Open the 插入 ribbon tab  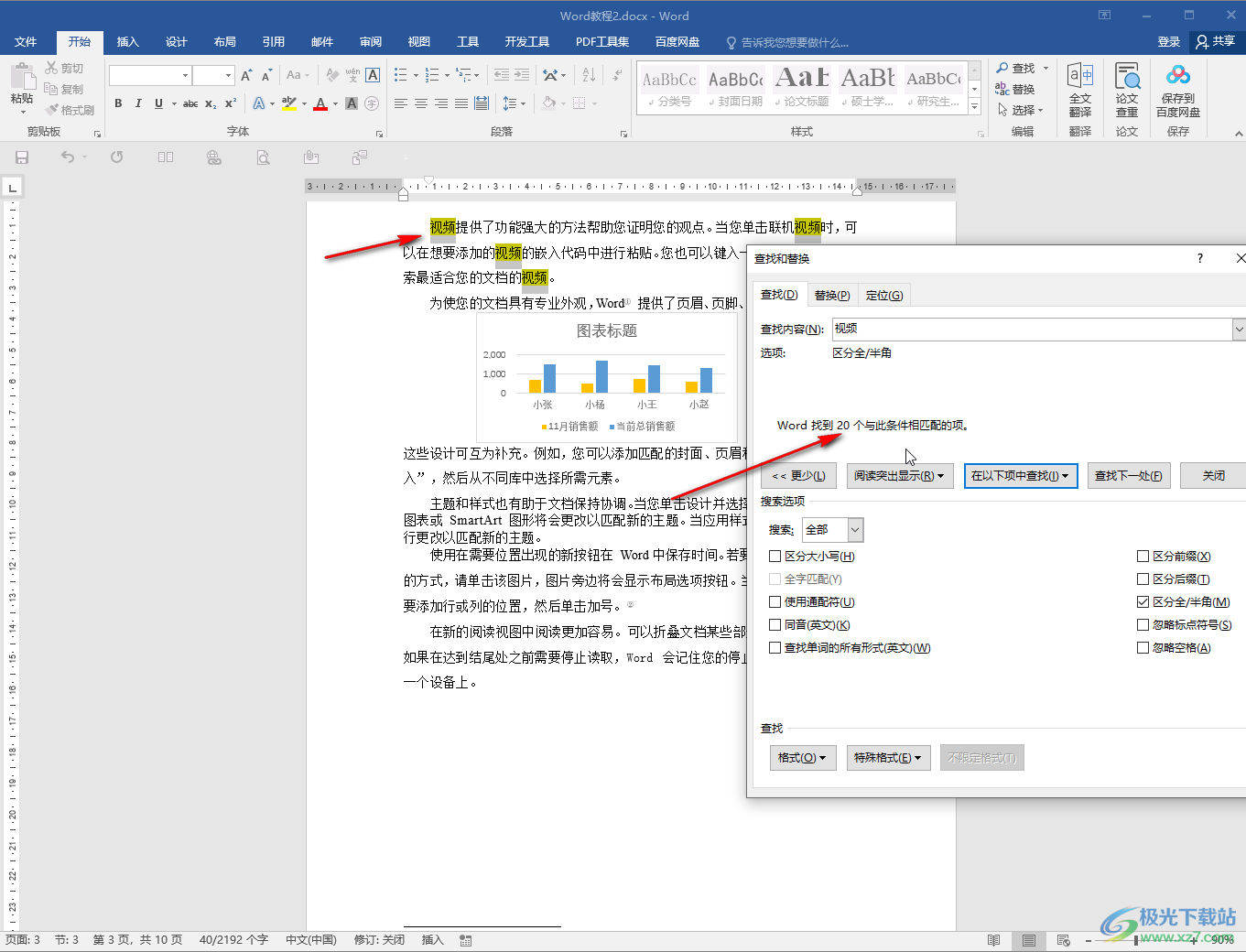click(x=127, y=42)
